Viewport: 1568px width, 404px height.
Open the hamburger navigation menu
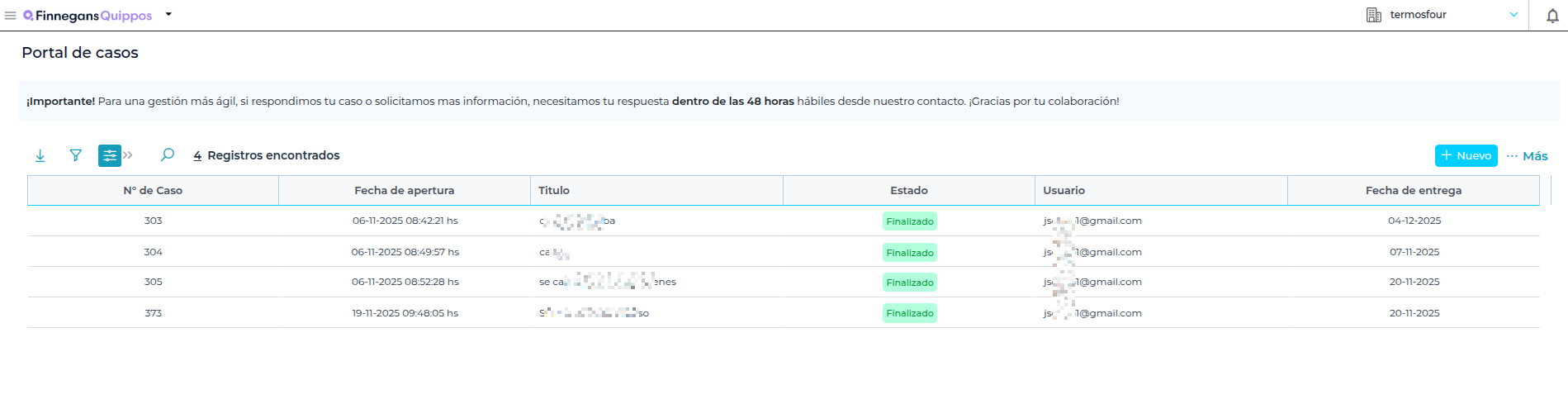pyautogui.click(x=11, y=16)
